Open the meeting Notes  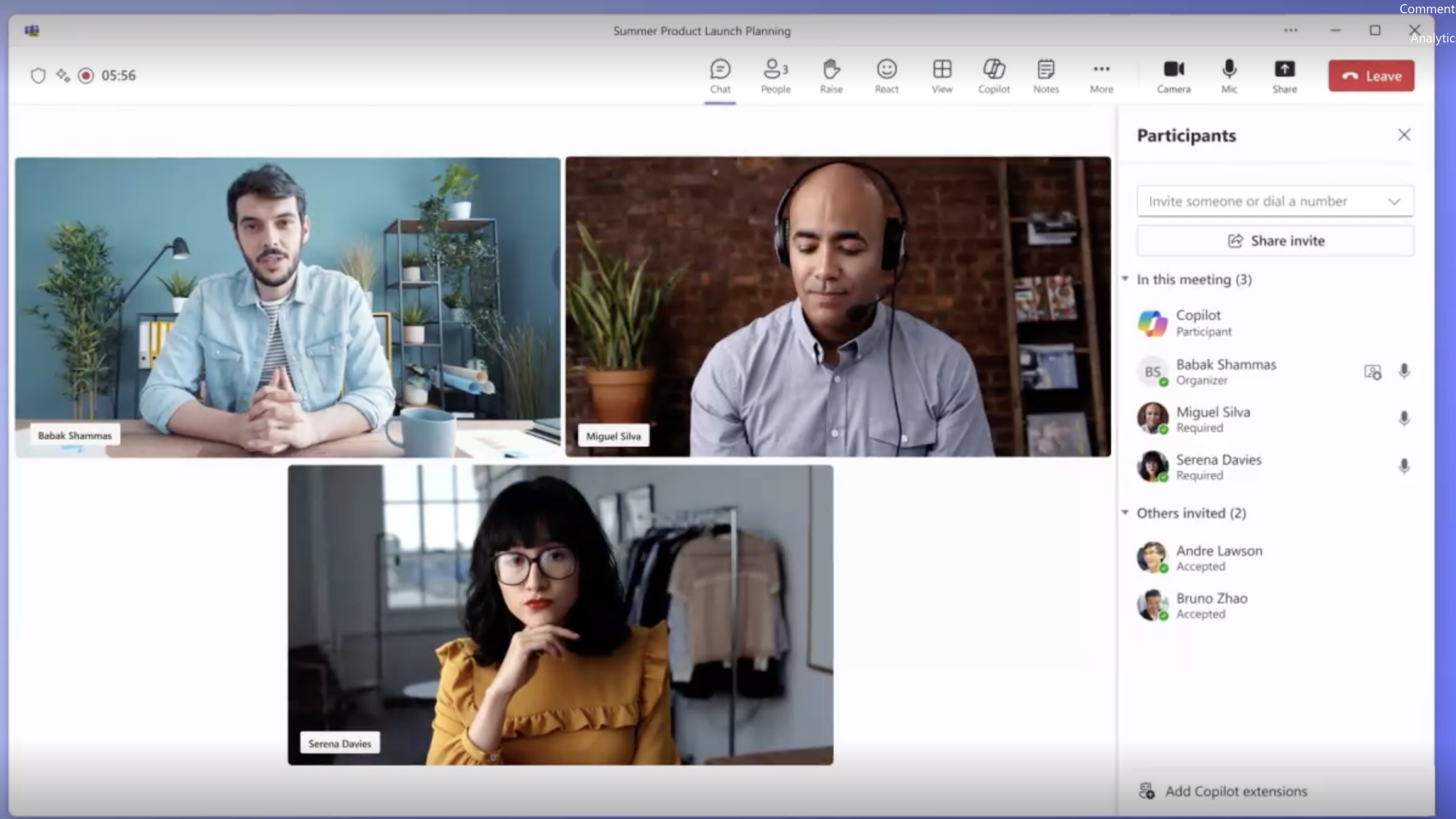click(1046, 75)
